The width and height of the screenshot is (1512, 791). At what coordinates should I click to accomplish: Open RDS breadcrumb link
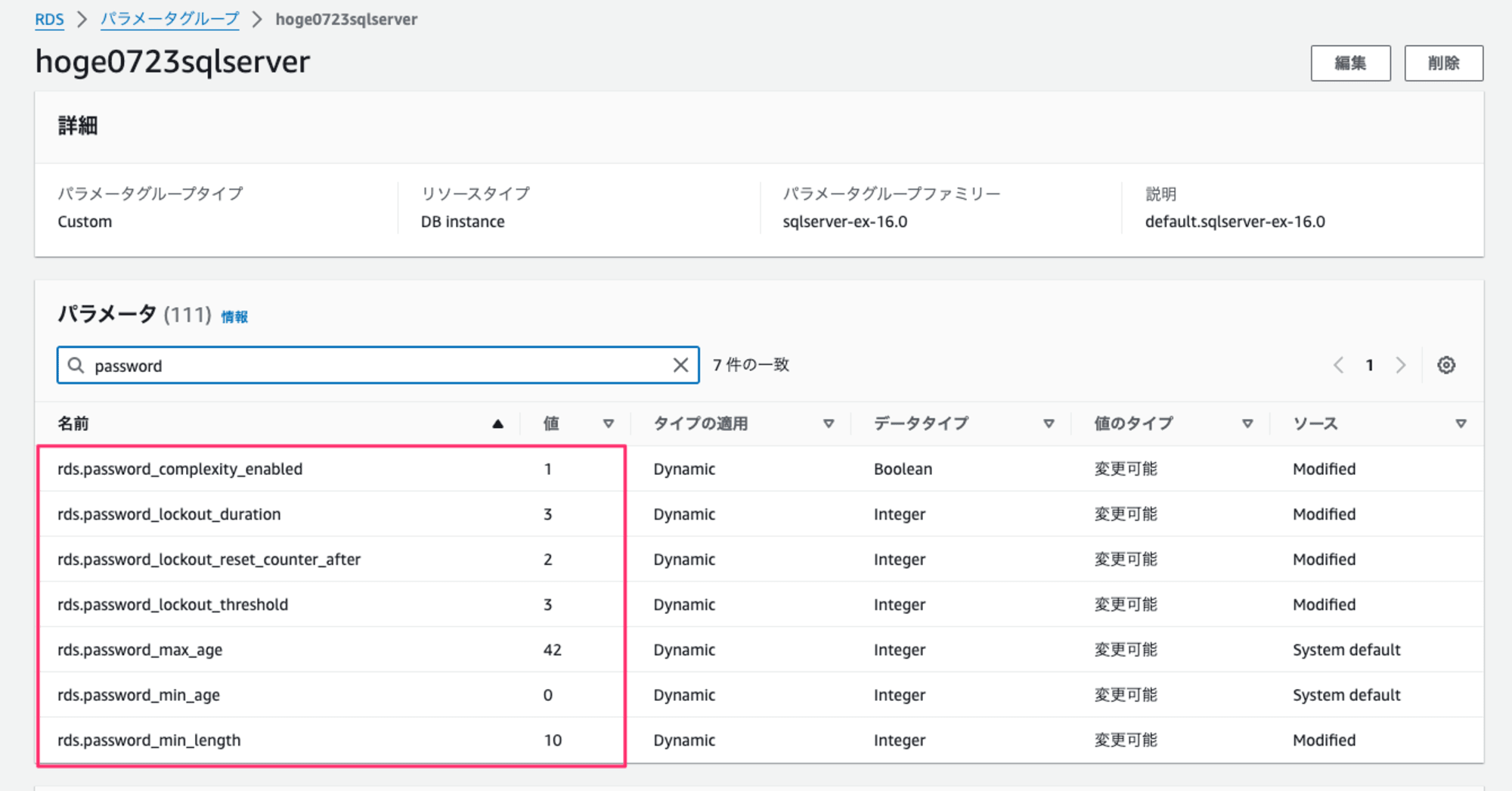(x=49, y=19)
